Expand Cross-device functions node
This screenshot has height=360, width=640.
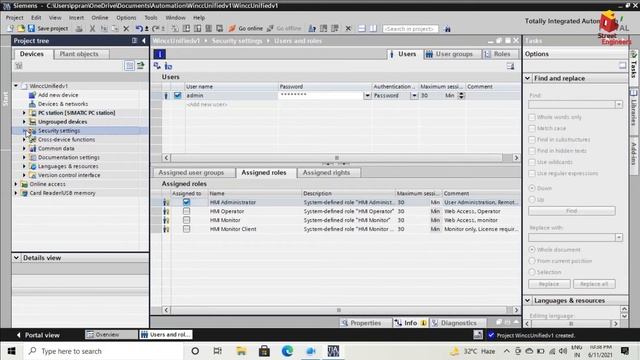[x=24, y=140]
